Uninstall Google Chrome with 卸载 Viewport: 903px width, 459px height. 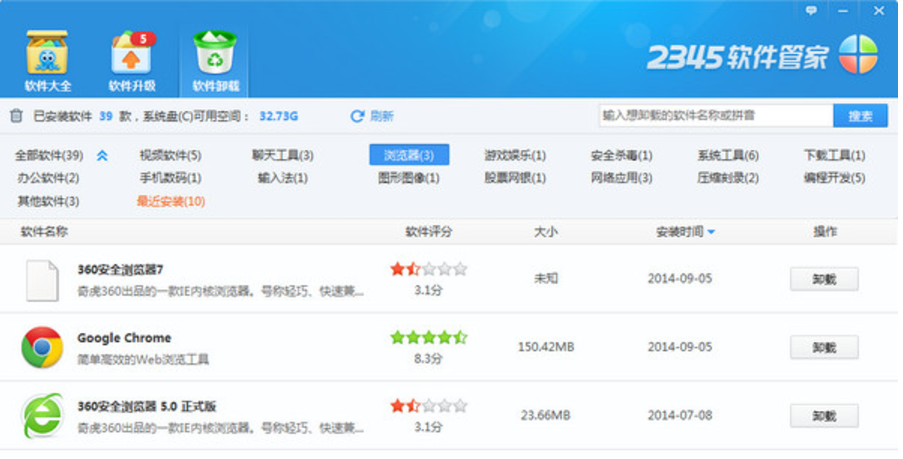824,347
